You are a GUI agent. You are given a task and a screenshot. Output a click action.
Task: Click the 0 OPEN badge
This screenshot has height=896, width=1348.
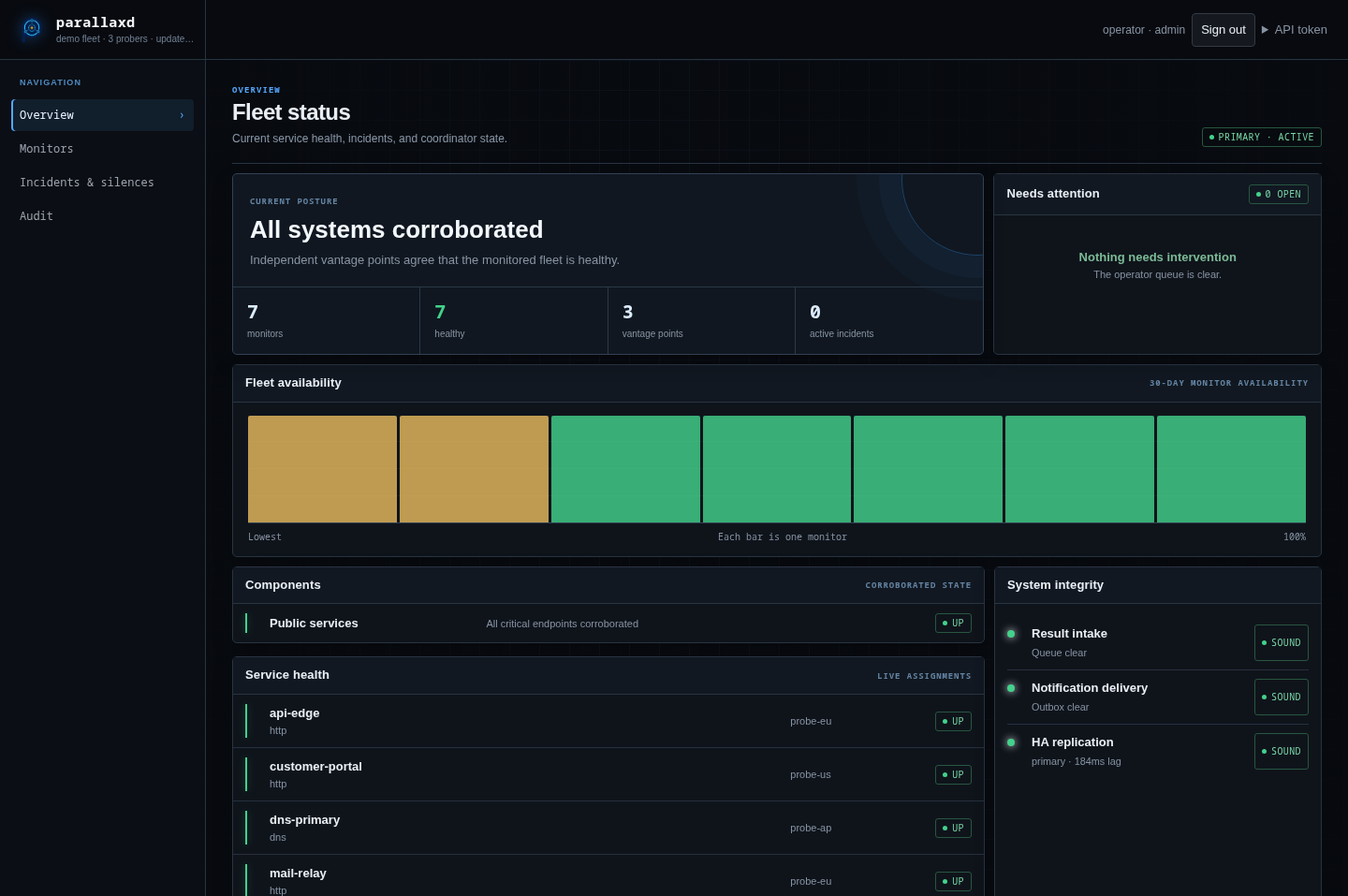pos(1278,195)
